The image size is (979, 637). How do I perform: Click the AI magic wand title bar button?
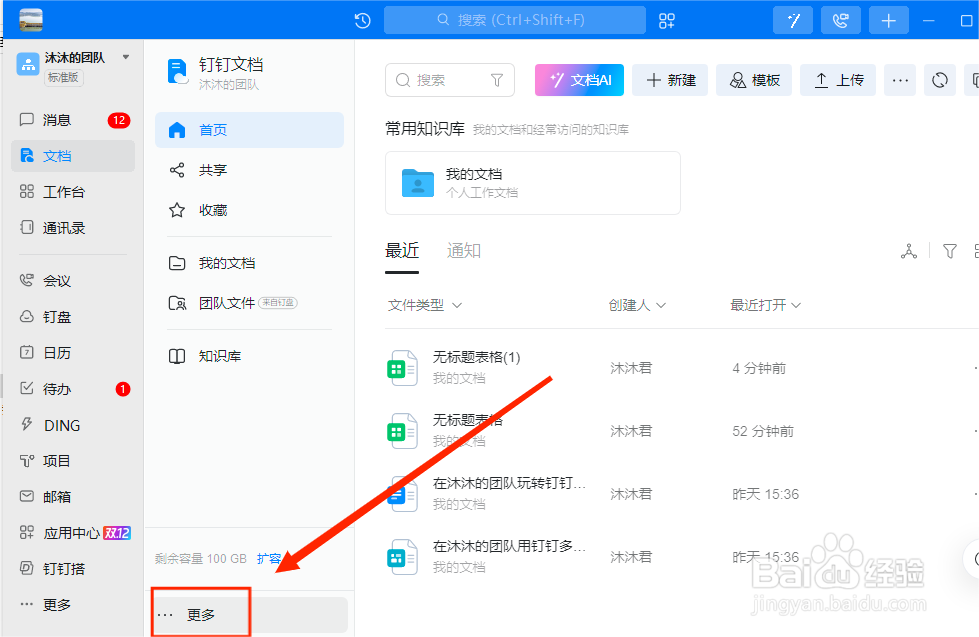793,21
